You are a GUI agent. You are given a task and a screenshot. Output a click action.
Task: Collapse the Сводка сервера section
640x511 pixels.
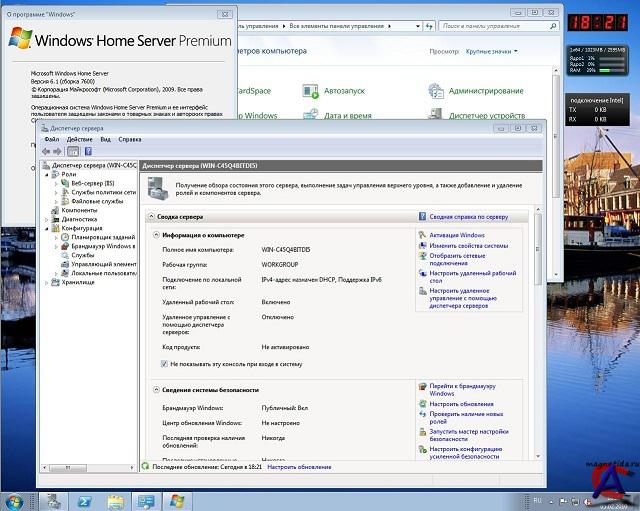(152, 216)
